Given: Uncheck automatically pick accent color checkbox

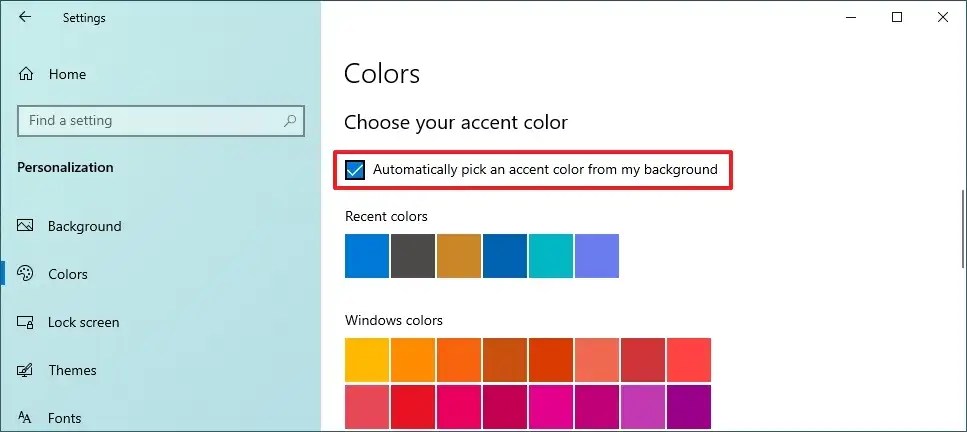Looking at the screenshot, I should pyautogui.click(x=355, y=170).
